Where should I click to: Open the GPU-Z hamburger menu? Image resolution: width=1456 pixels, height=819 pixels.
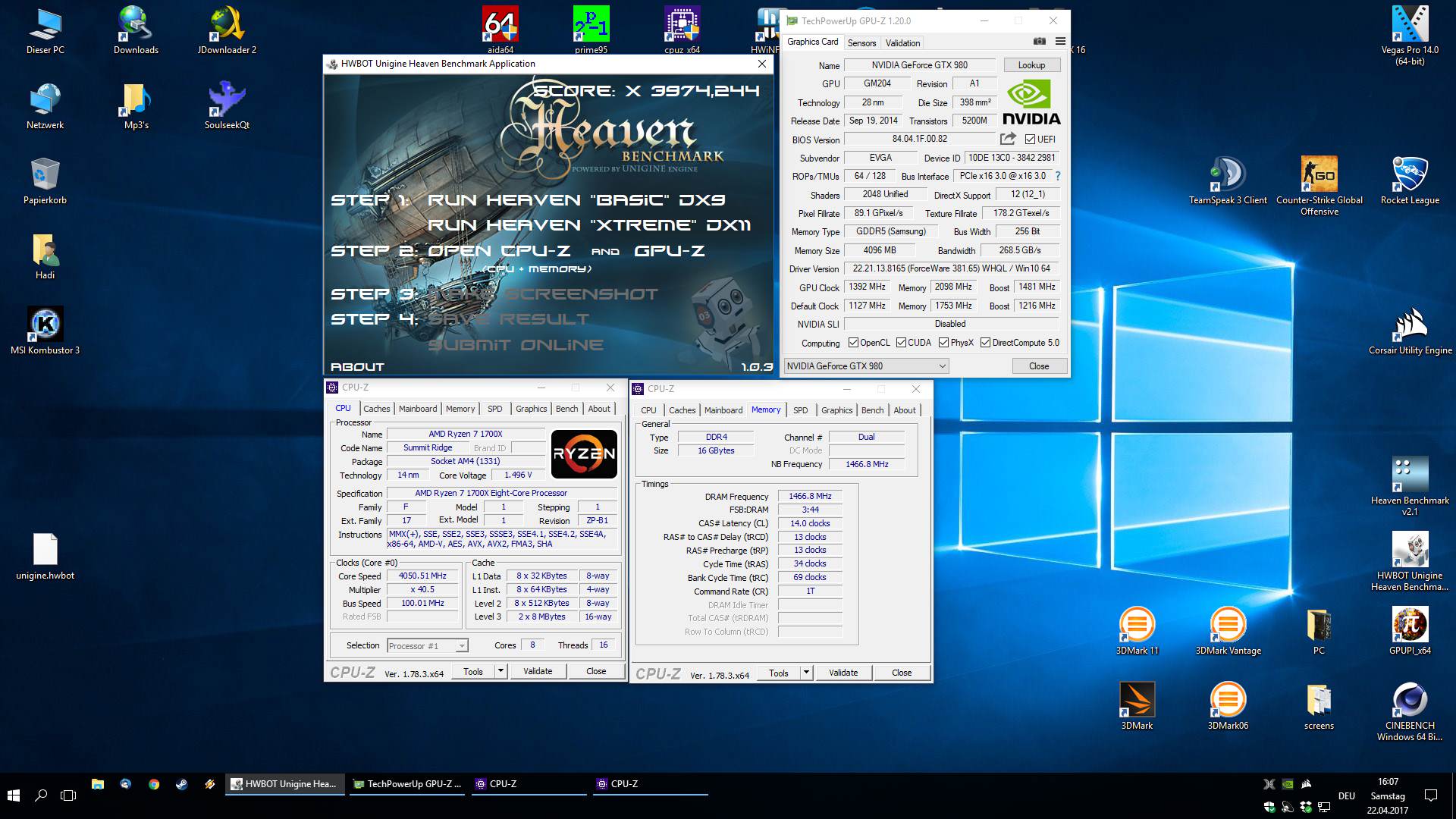[1060, 42]
